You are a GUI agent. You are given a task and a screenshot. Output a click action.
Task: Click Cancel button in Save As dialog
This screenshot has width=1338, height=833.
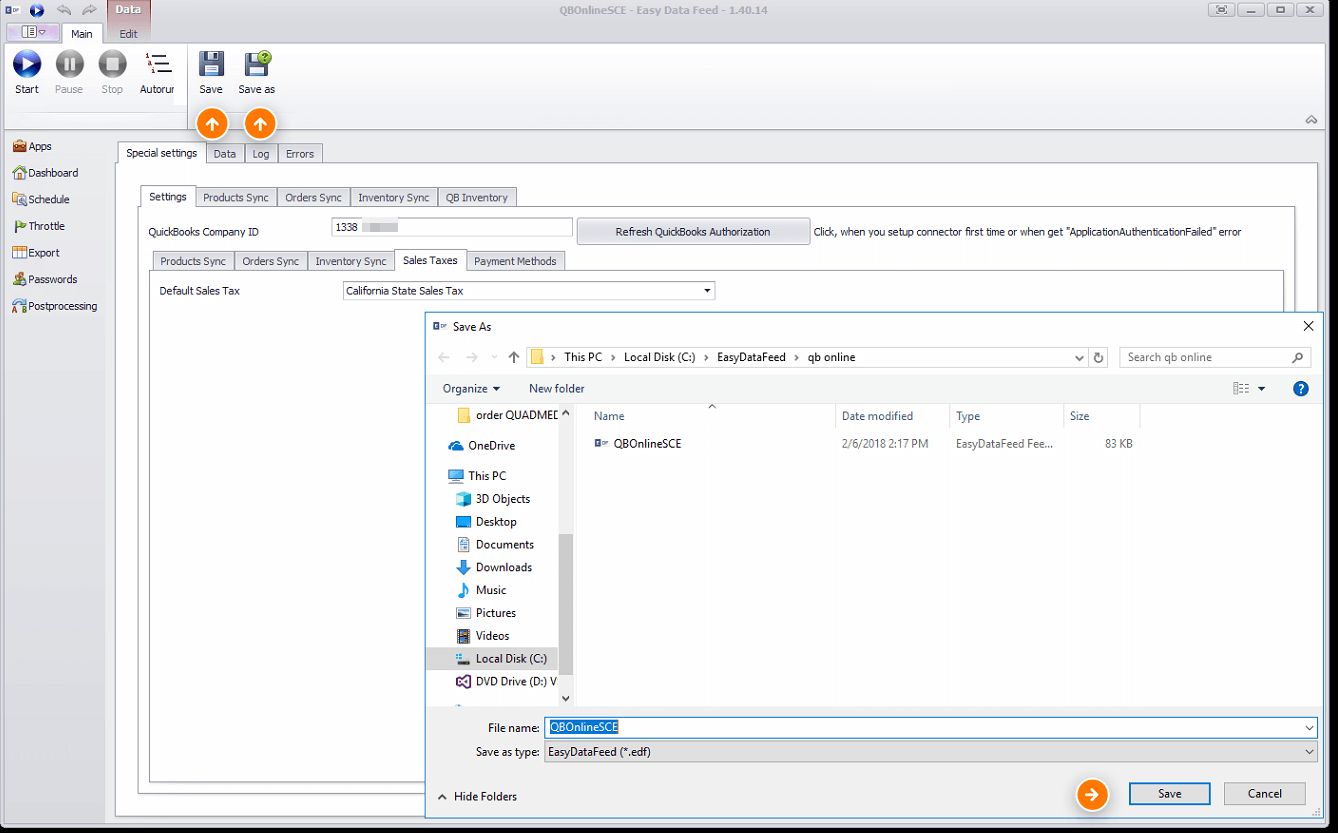point(1265,793)
